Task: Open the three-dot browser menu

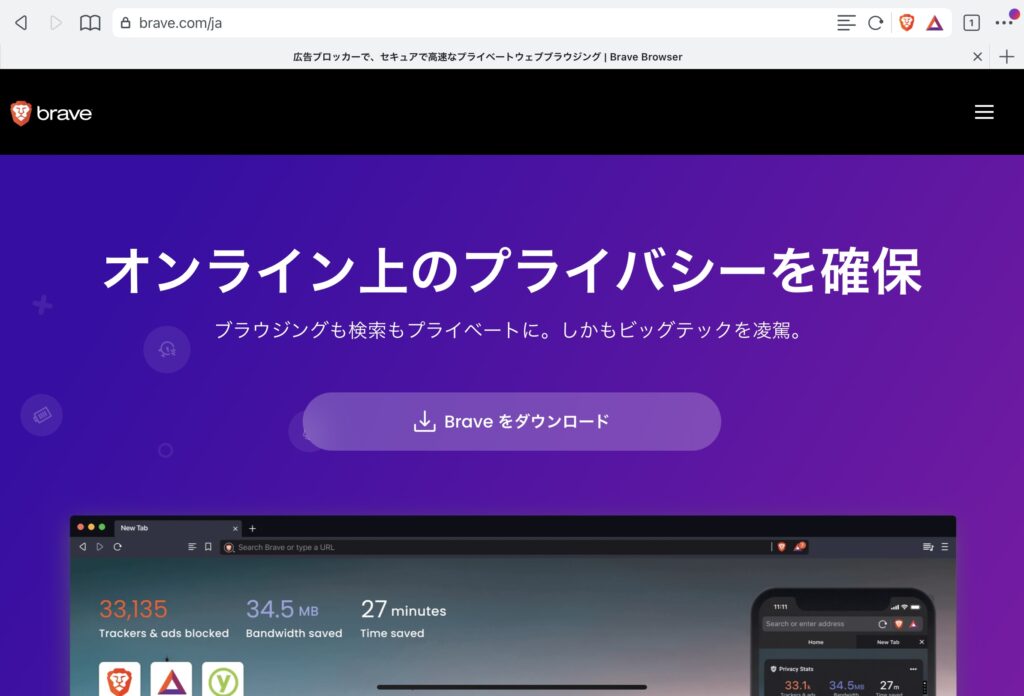Action: click(1004, 23)
